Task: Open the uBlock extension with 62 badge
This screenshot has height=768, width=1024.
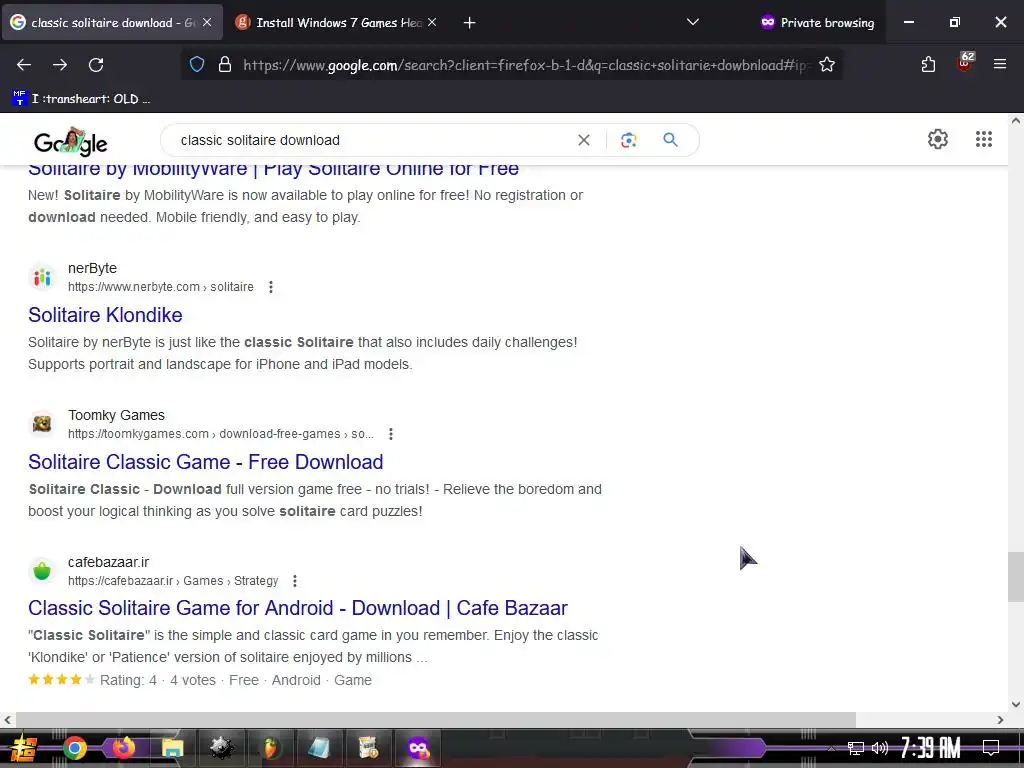Action: 965,62
